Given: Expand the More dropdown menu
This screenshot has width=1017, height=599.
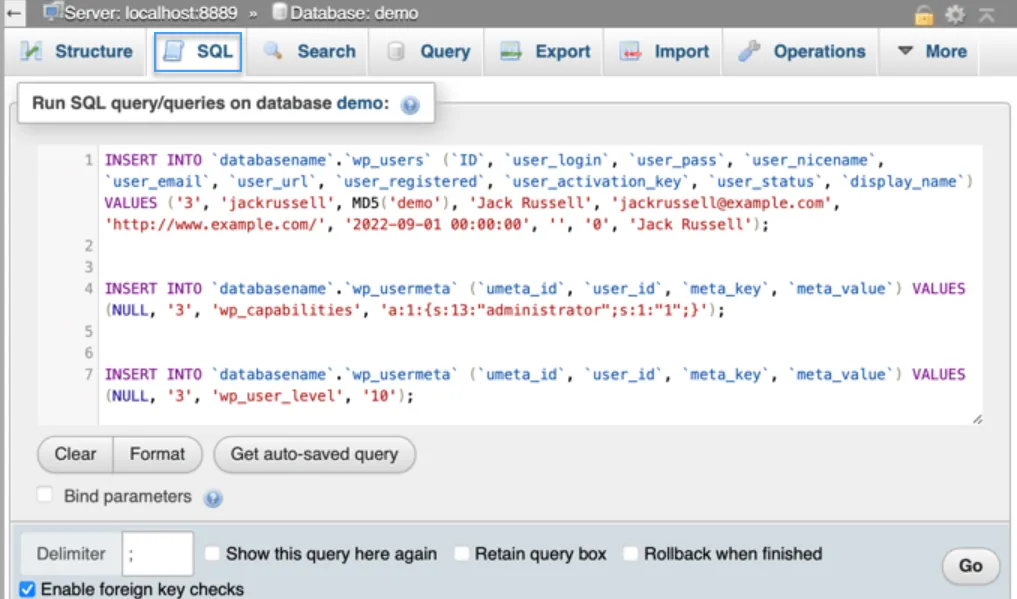Looking at the screenshot, I should coord(933,51).
